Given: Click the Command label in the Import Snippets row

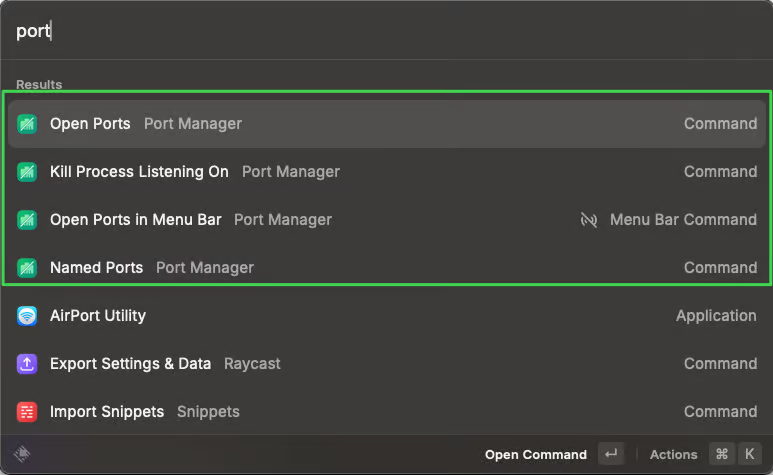Looking at the screenshot, I should pos(720,412).
